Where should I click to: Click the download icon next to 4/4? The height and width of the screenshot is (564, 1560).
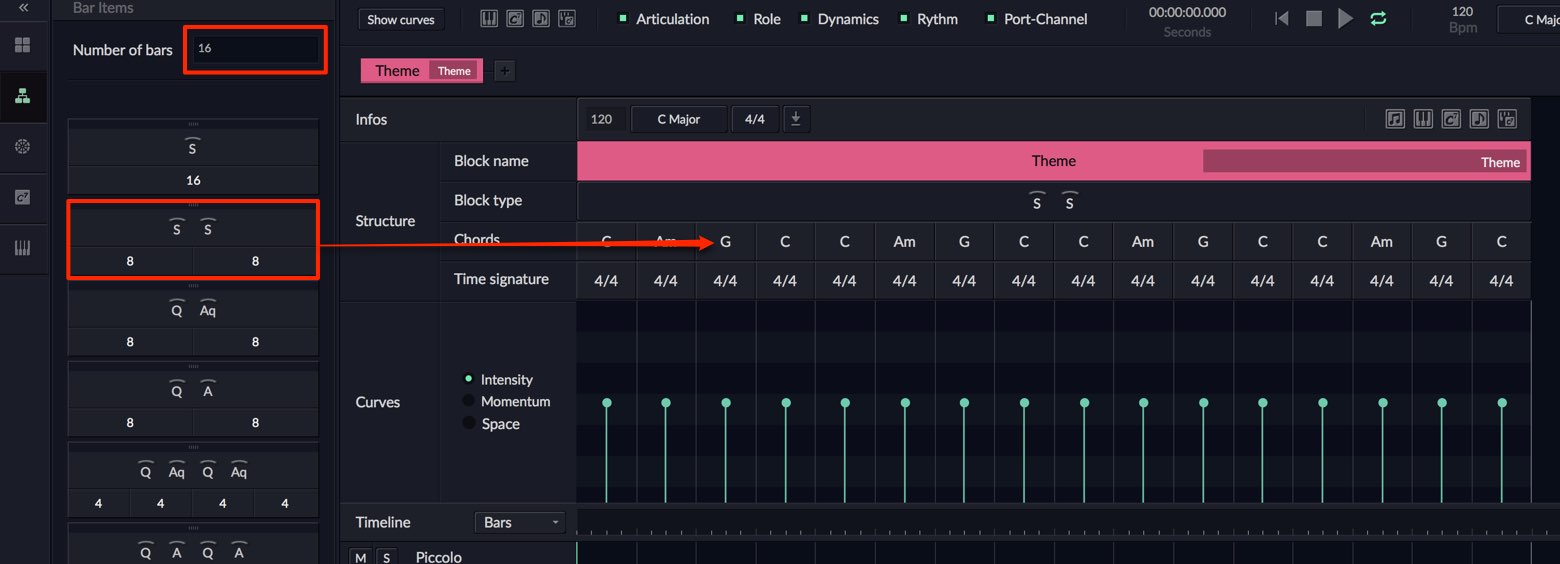click(x=796, y=119)
